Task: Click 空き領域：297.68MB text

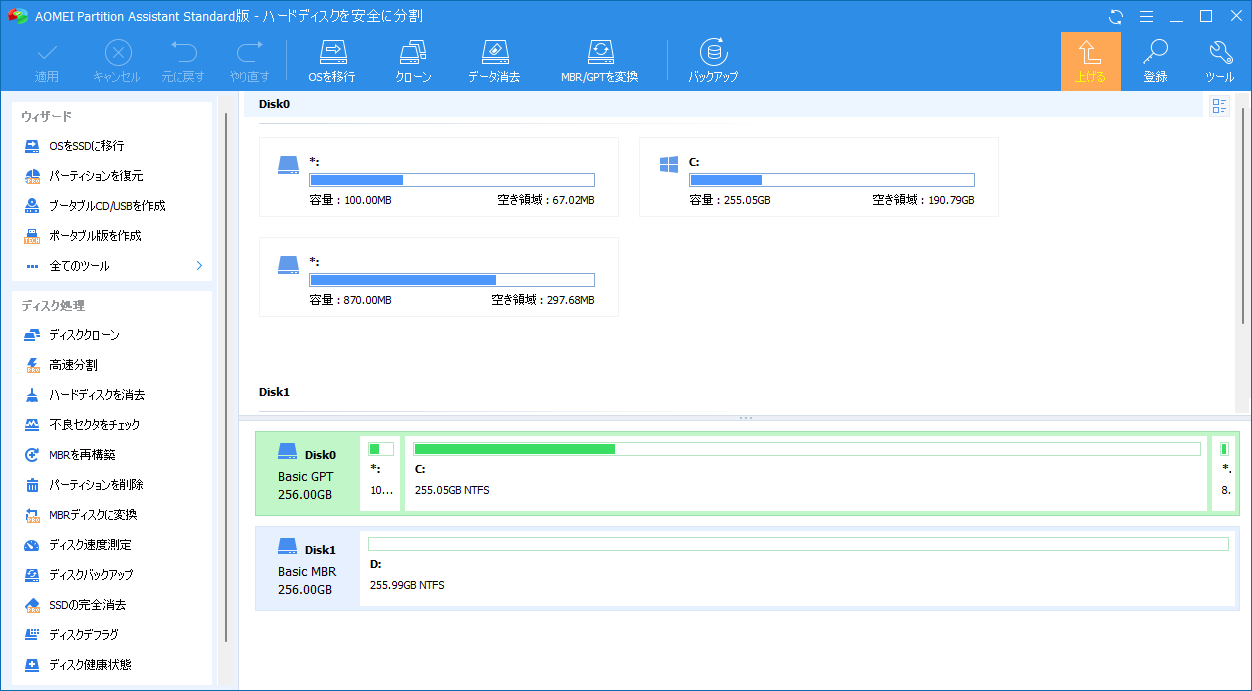Action: tap(543, 300)
